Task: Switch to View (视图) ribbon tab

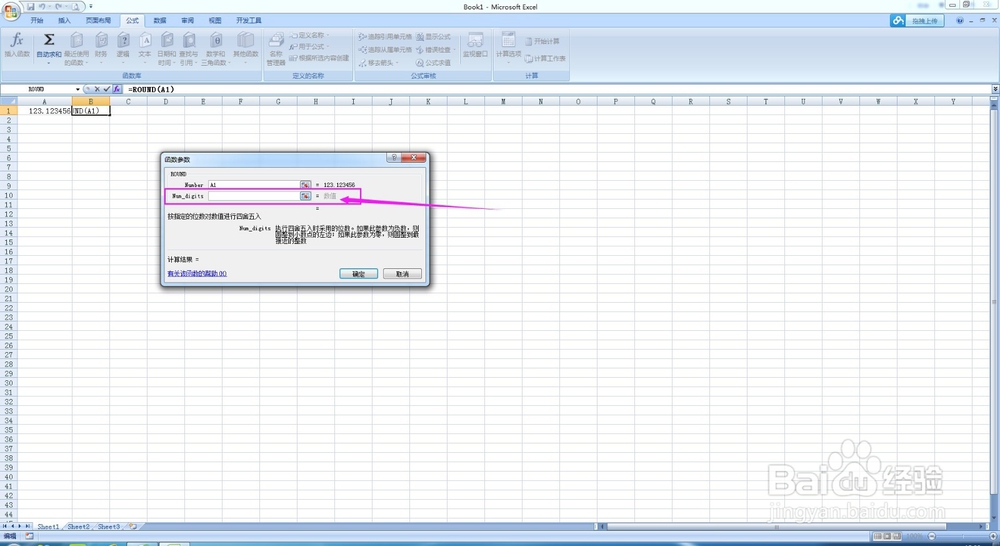Action: click(x=215, y=20)
